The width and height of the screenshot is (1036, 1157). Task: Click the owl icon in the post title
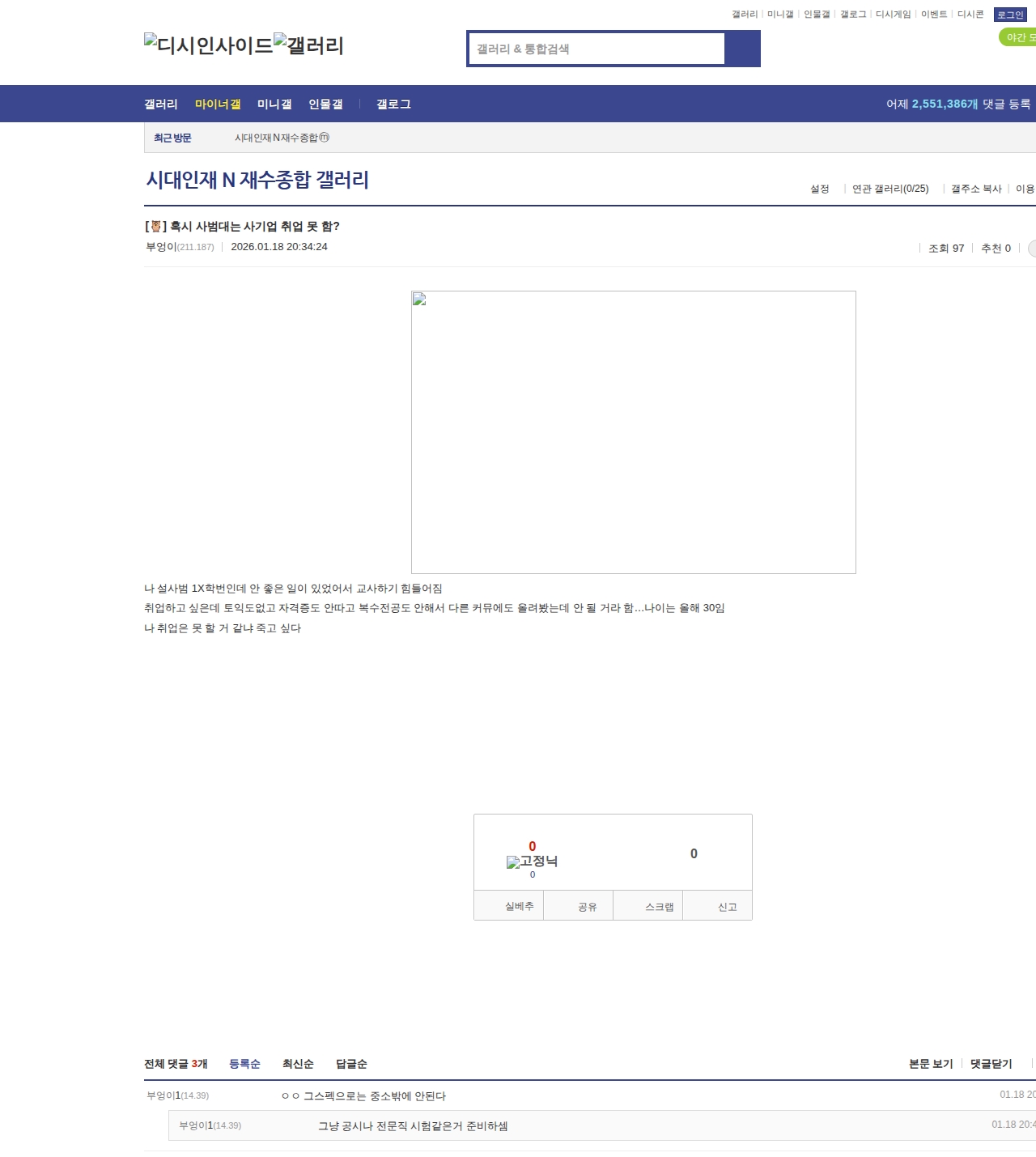[x=156, y=227]
